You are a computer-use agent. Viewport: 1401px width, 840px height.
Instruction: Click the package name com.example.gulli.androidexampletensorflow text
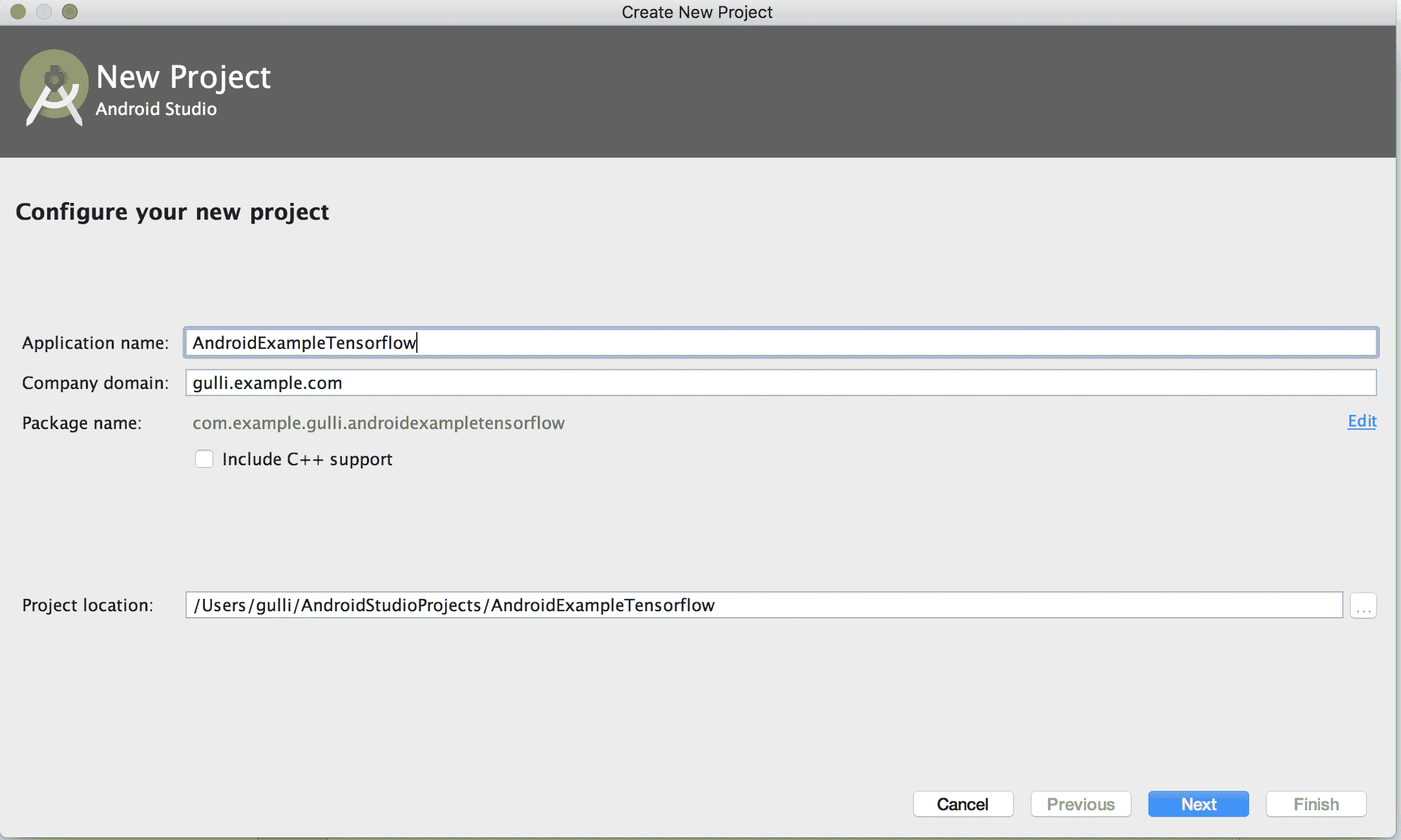coord(379,423)
